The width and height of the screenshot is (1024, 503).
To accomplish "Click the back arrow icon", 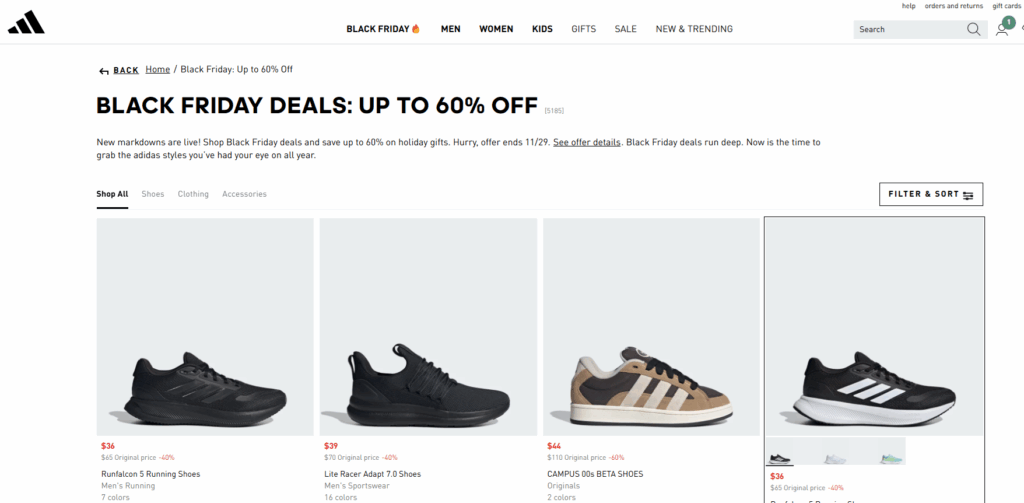I will point(103,71).
